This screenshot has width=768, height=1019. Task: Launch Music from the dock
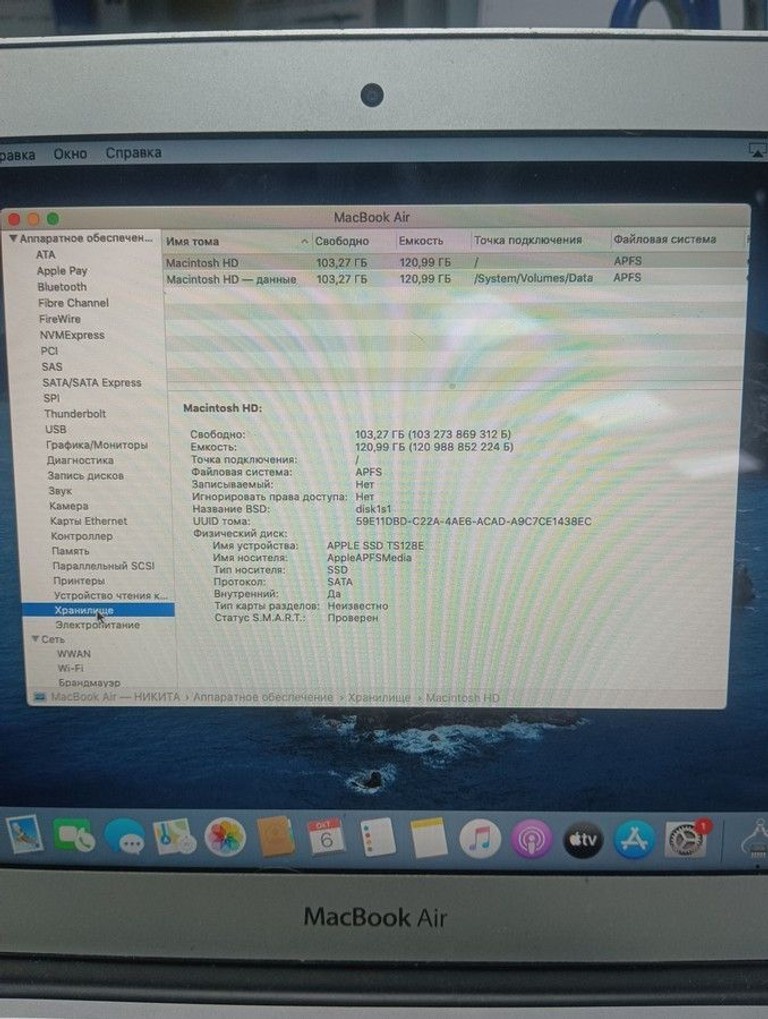pyautogui.click(x=480, y=838)
